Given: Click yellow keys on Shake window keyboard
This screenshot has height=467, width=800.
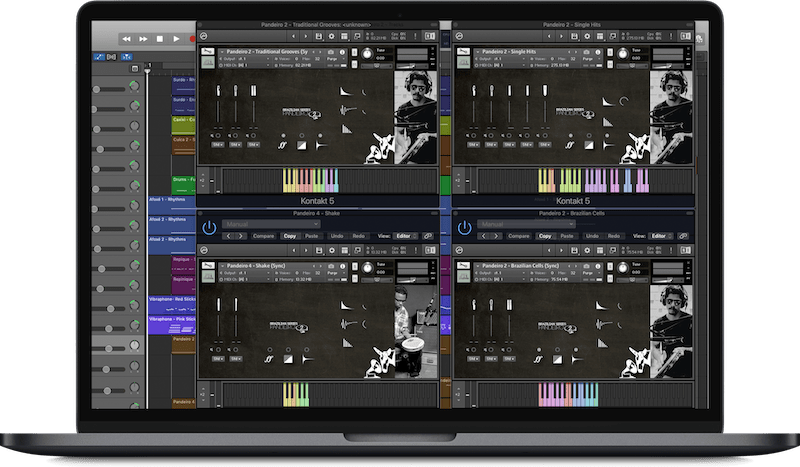Looking at the screenshot, I should [x=290, y=395].
